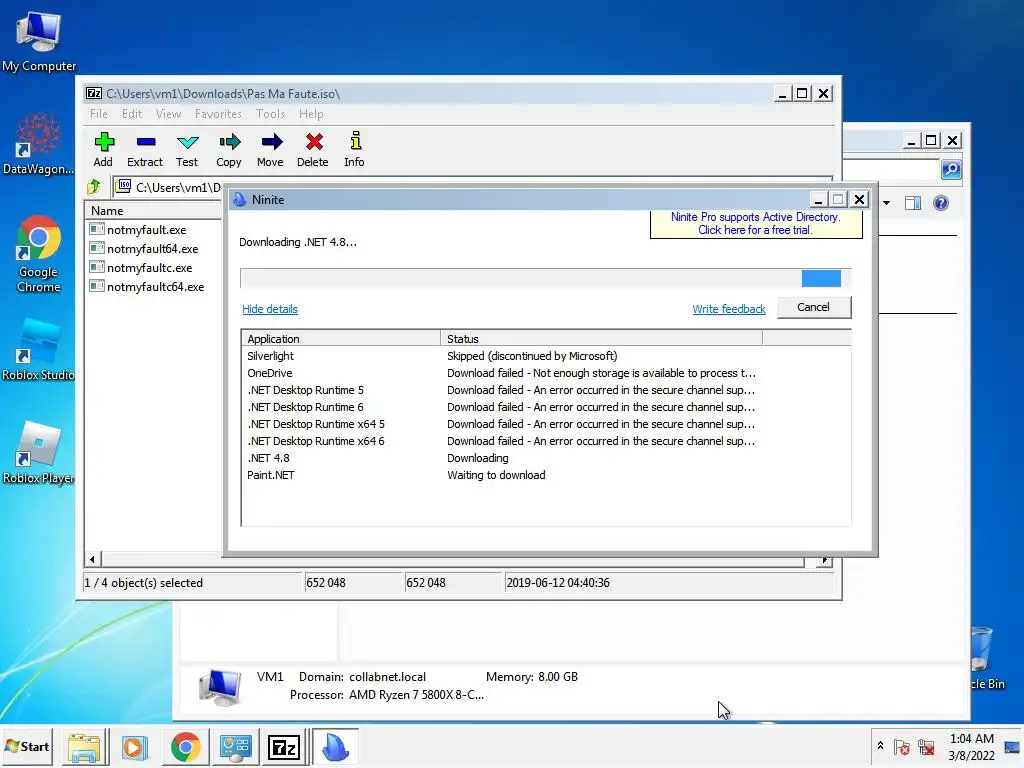
Task: Select the .NET Desktop Runtime 6 row
Action: (x=546, y=407)
